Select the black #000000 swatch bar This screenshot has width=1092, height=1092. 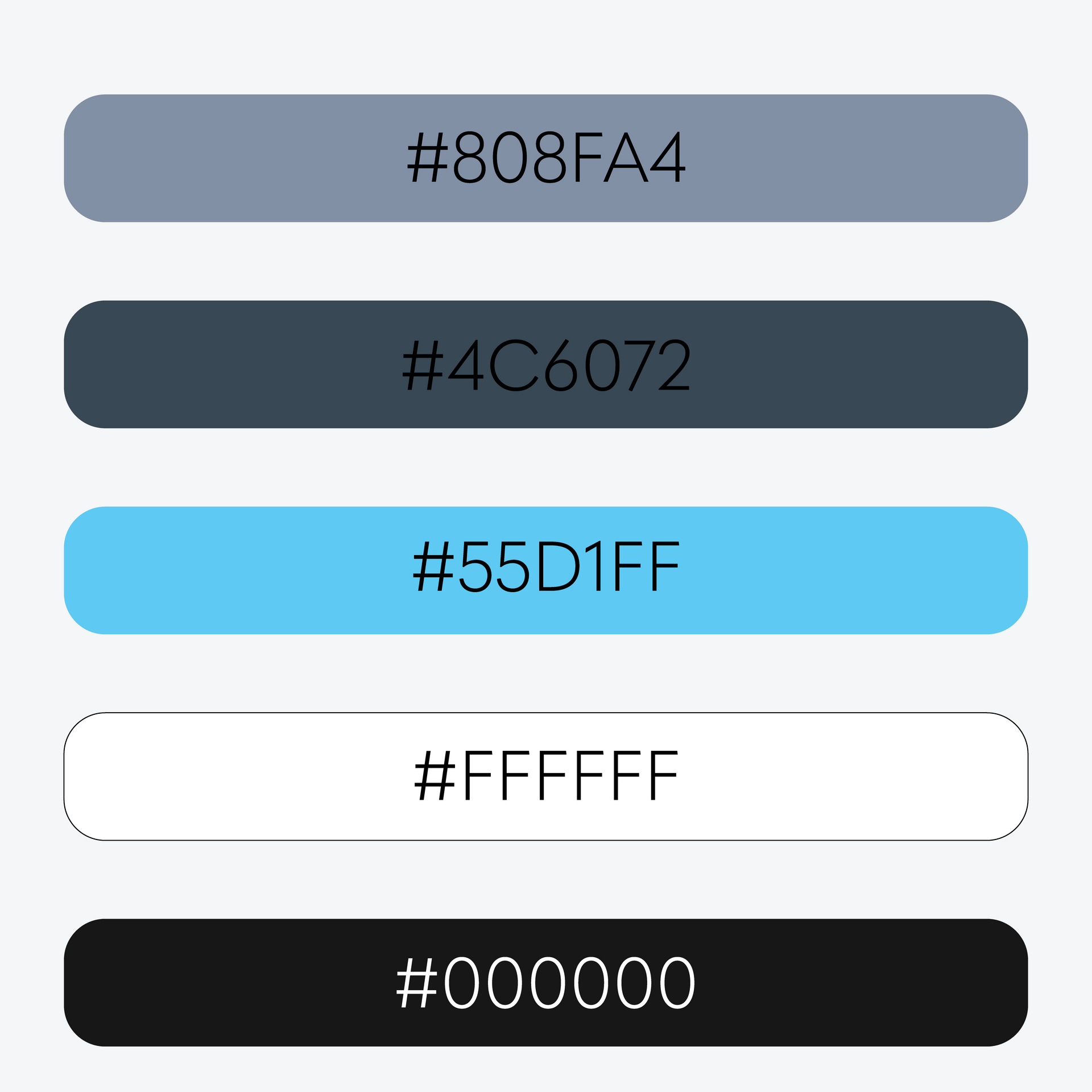point(227,982)
